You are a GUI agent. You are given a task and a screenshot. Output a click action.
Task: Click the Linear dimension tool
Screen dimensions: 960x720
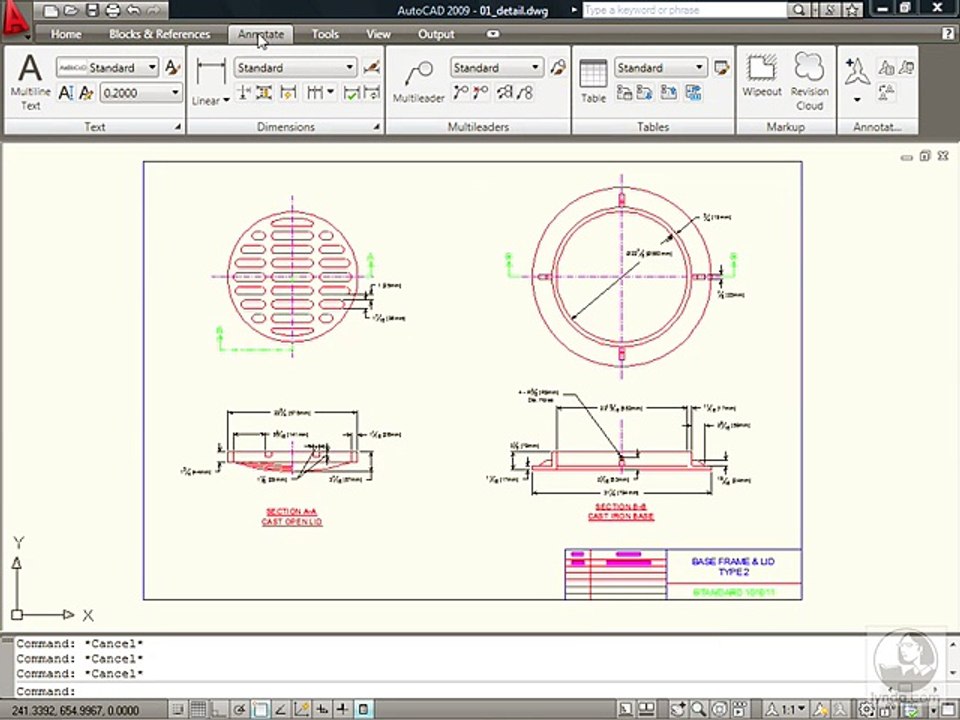[210, 82]
